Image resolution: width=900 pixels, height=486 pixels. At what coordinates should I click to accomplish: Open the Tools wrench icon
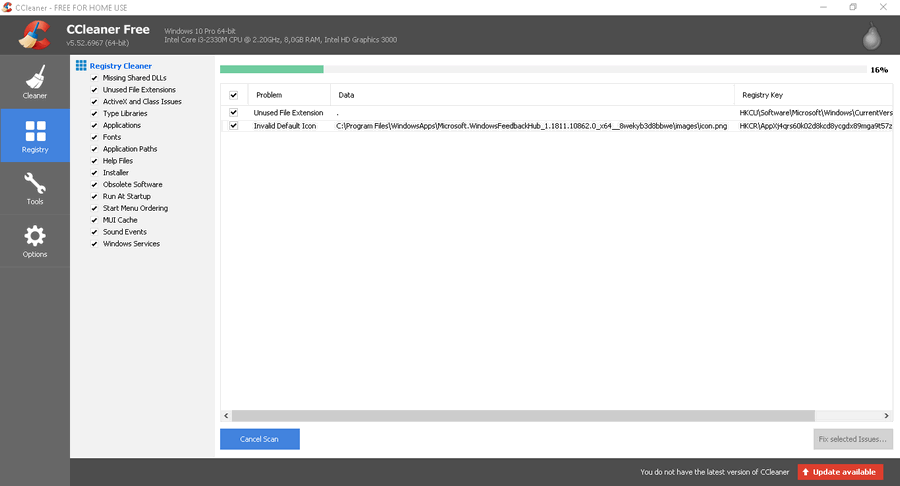coord(35,185)
